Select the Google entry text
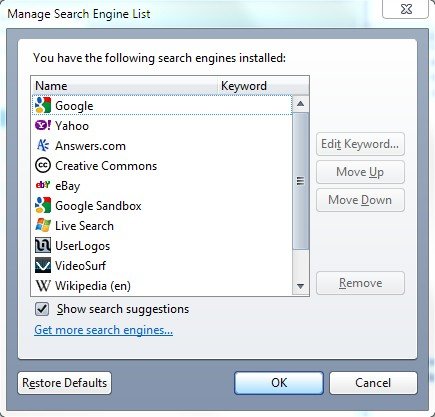 coord(74,106)
